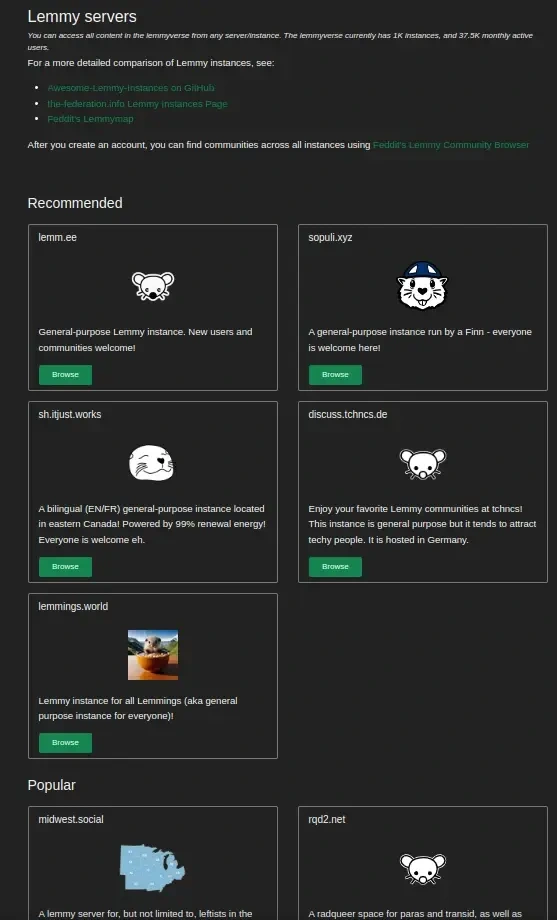Click the lemm.ee mouse logo
Viewport: 557px width, 920px height.
(x=153, y=286)
